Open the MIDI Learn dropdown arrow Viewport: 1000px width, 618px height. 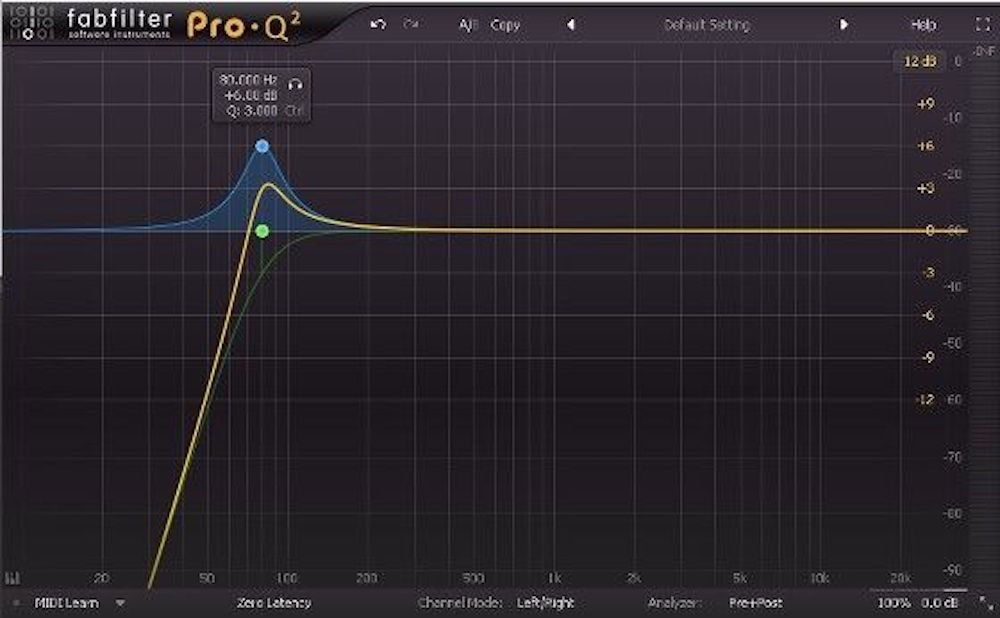coord(120,603)
